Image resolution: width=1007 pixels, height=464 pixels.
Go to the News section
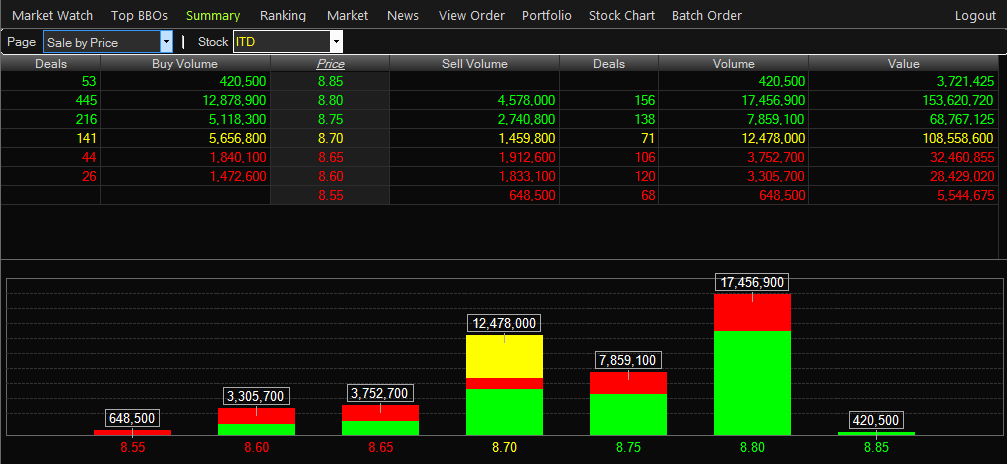click(403, 16)
